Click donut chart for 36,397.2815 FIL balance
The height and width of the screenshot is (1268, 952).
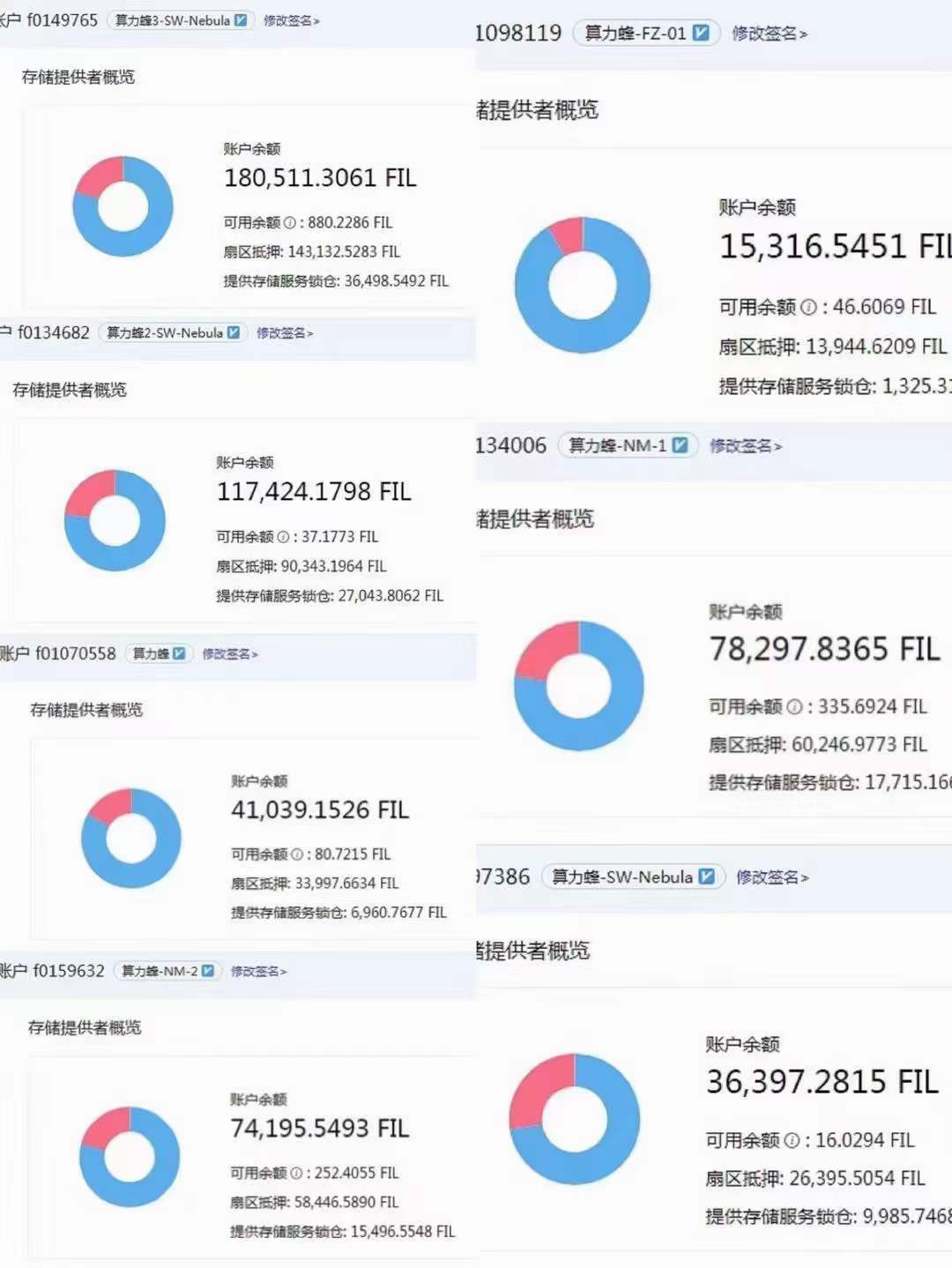[575, 1119]
